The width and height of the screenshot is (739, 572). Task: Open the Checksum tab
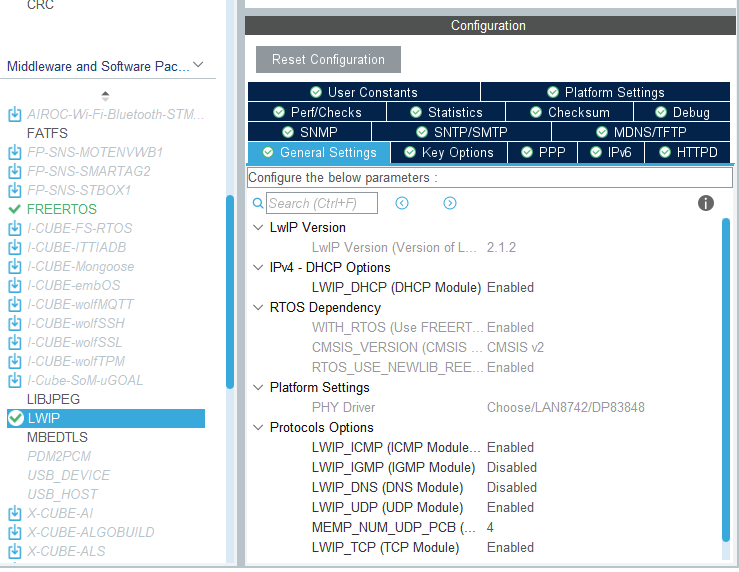point(569,112)
